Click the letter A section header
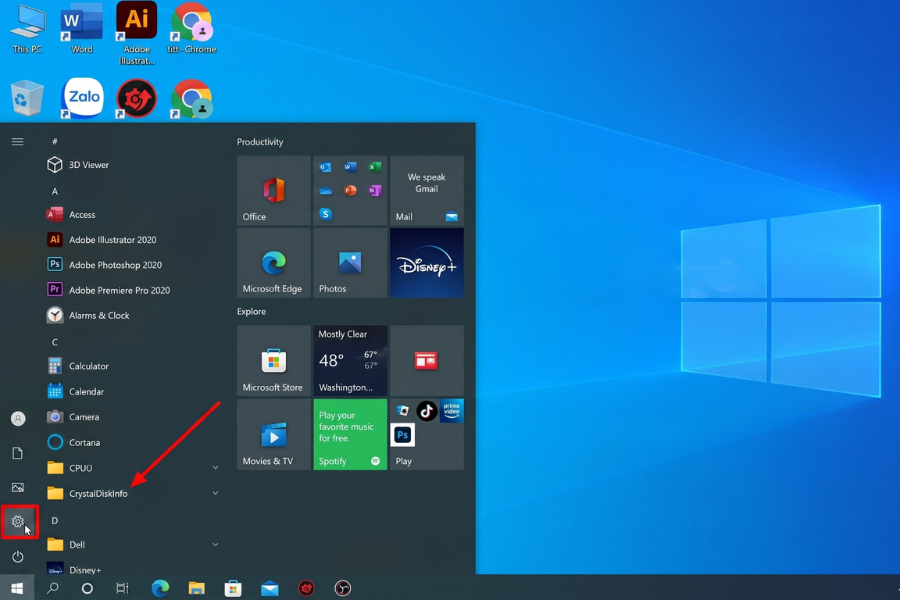Image resolution: width=900 pixels, height=600 pixels. click(x=55, y=191)
